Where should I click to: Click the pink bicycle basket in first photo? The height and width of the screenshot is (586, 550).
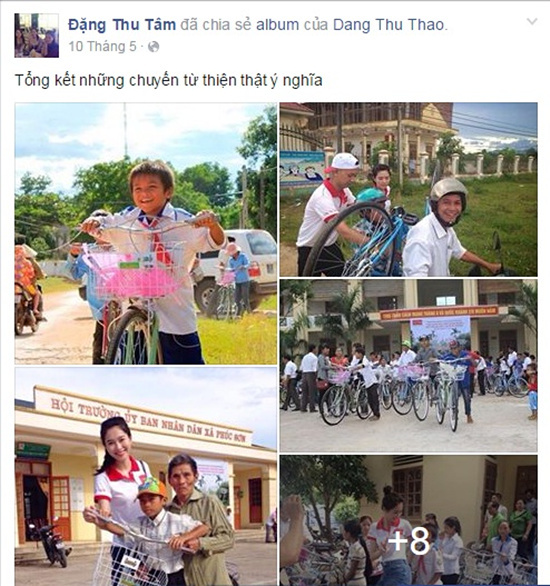(x=136, y=271)
